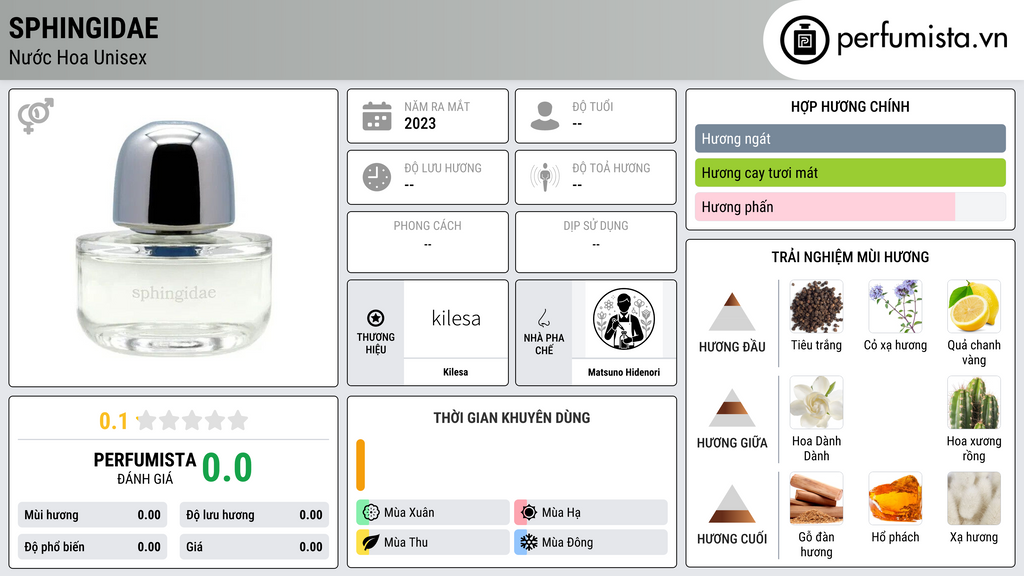Click the kilesa brand logo

pyautogui.click(x=456, y=319)
